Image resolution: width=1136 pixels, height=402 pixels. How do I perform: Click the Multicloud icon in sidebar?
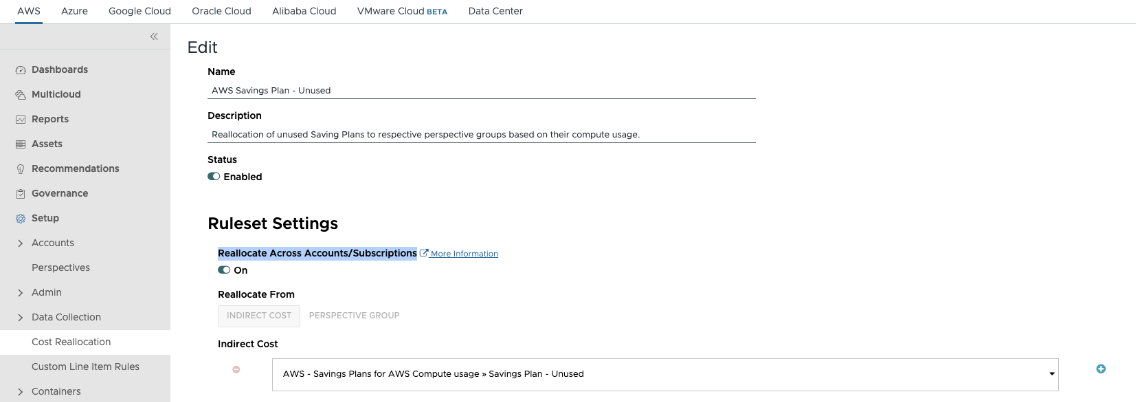[x=20, y=95]
